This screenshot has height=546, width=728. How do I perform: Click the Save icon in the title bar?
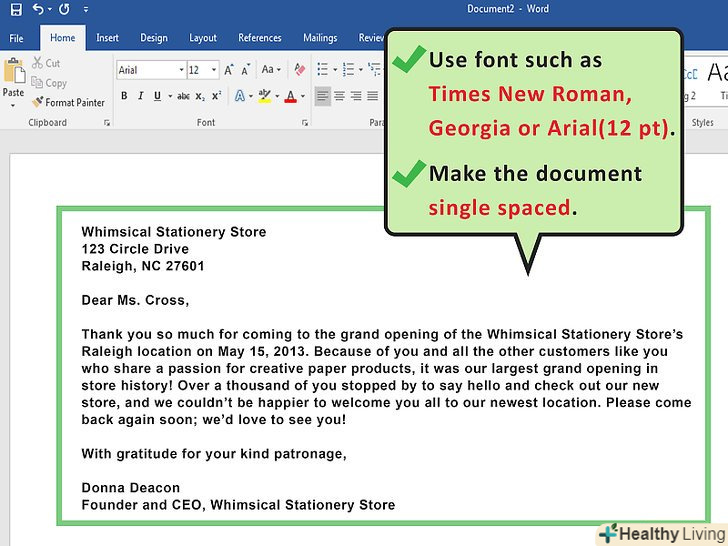click(16, 9)
